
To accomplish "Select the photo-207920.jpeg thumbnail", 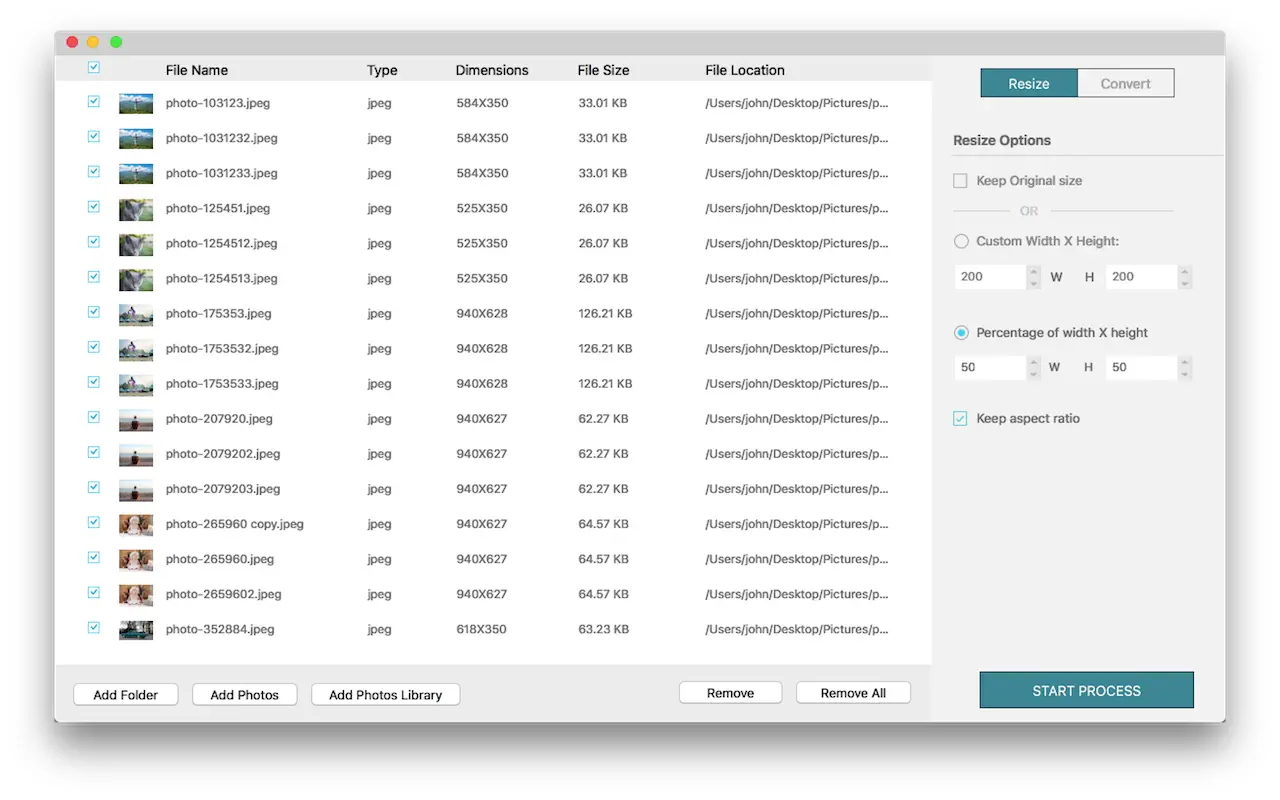I will tap(136, 420).
